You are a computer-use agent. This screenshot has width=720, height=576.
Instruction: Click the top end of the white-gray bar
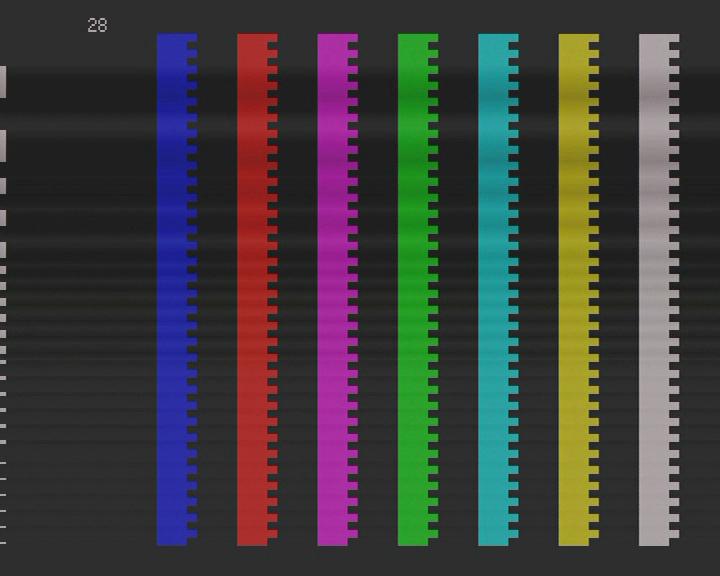tap(654, 40)
